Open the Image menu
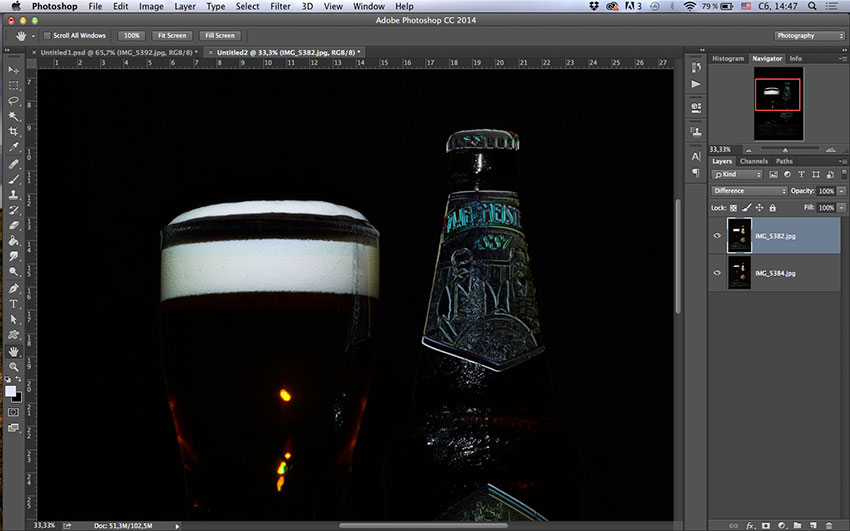Screen dimensions: 850x531 (x=151, y=7)
